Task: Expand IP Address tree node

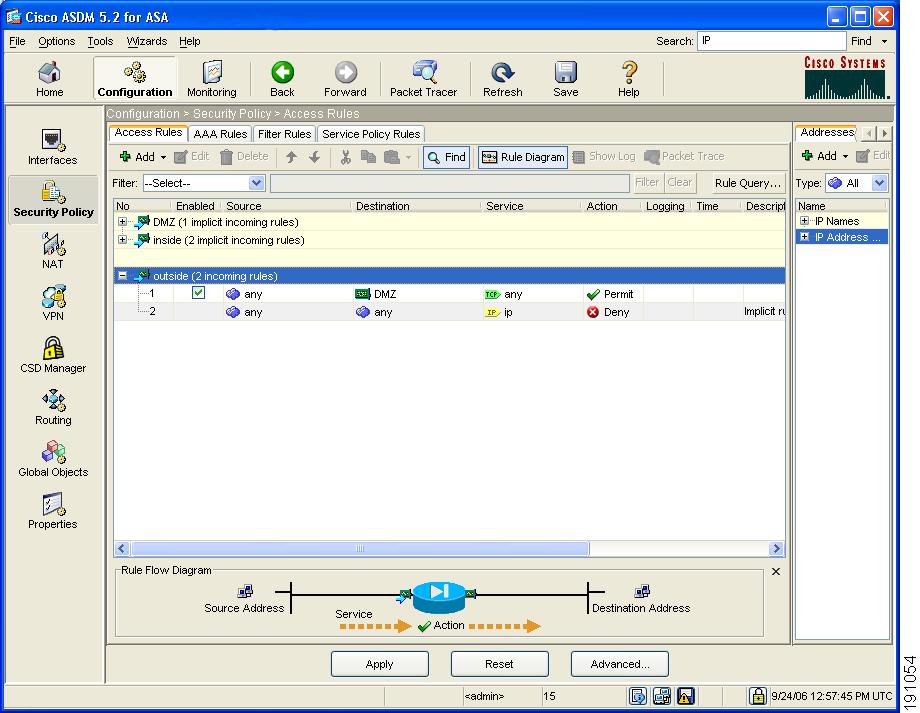Action: click(804, 237)
